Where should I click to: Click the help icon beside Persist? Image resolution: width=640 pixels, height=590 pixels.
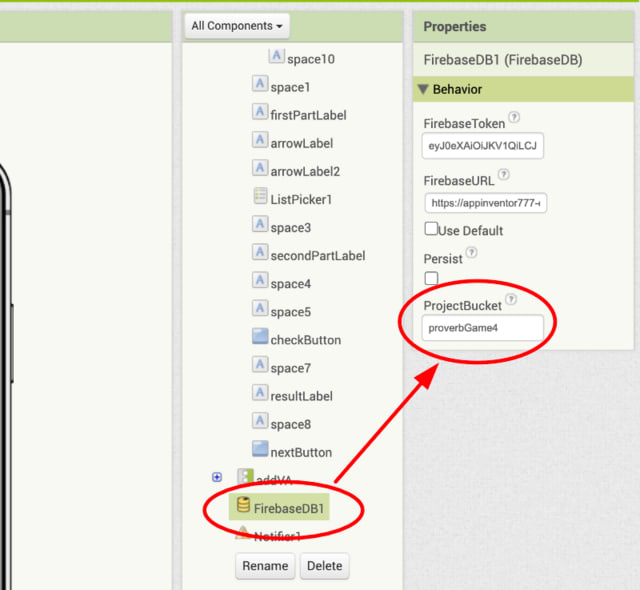pos(471,253)
